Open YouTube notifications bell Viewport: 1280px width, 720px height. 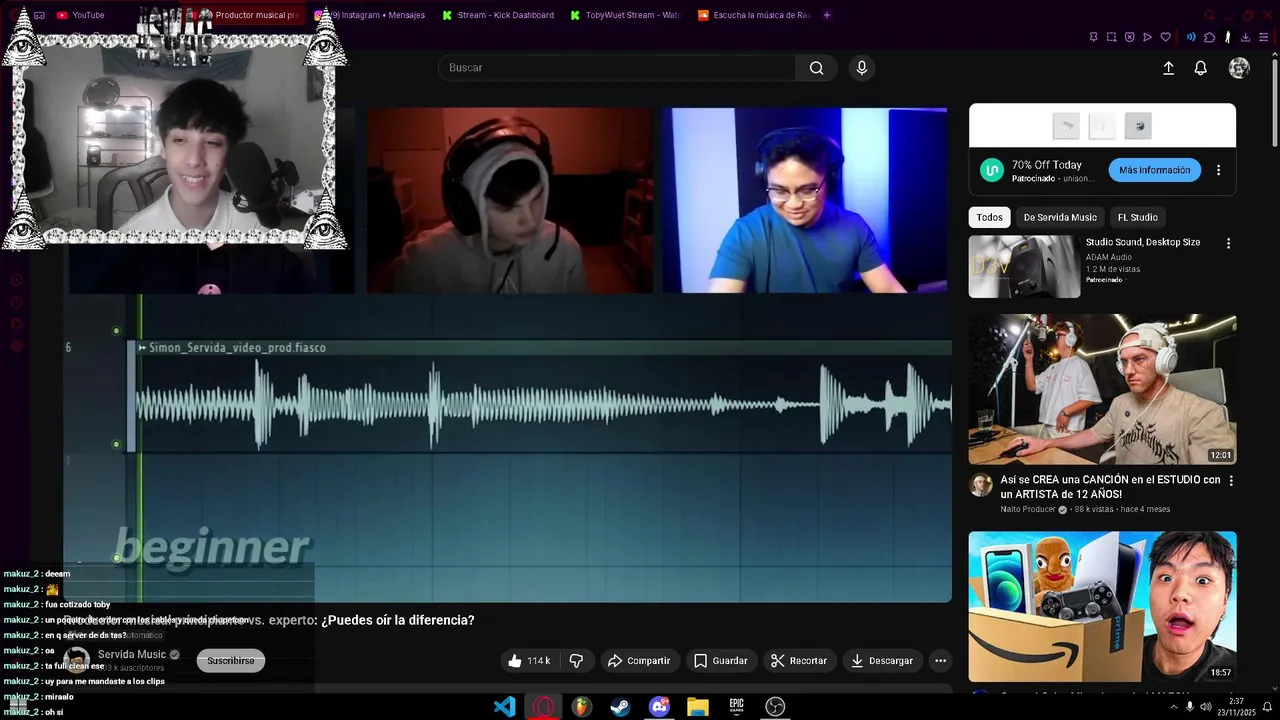click(1200, 68)
